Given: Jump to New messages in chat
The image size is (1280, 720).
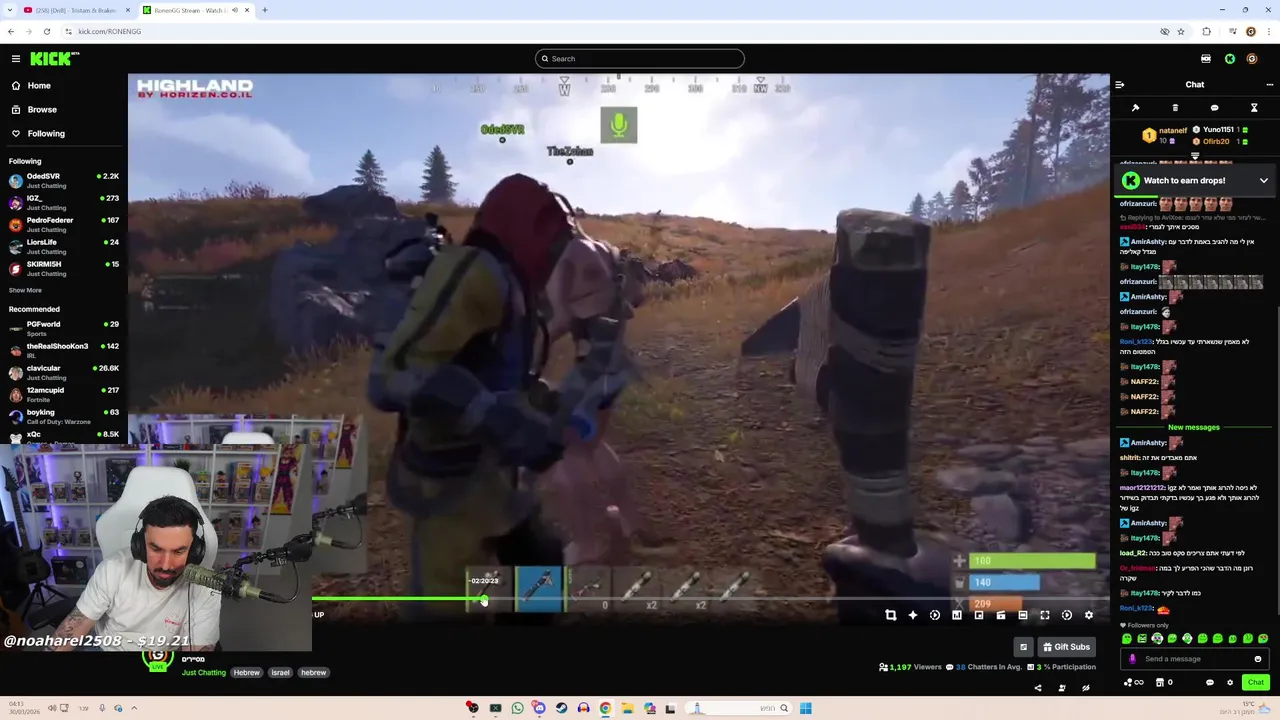Looking at the screenshot, I should pyautogui.click(x=1194, y=427).
